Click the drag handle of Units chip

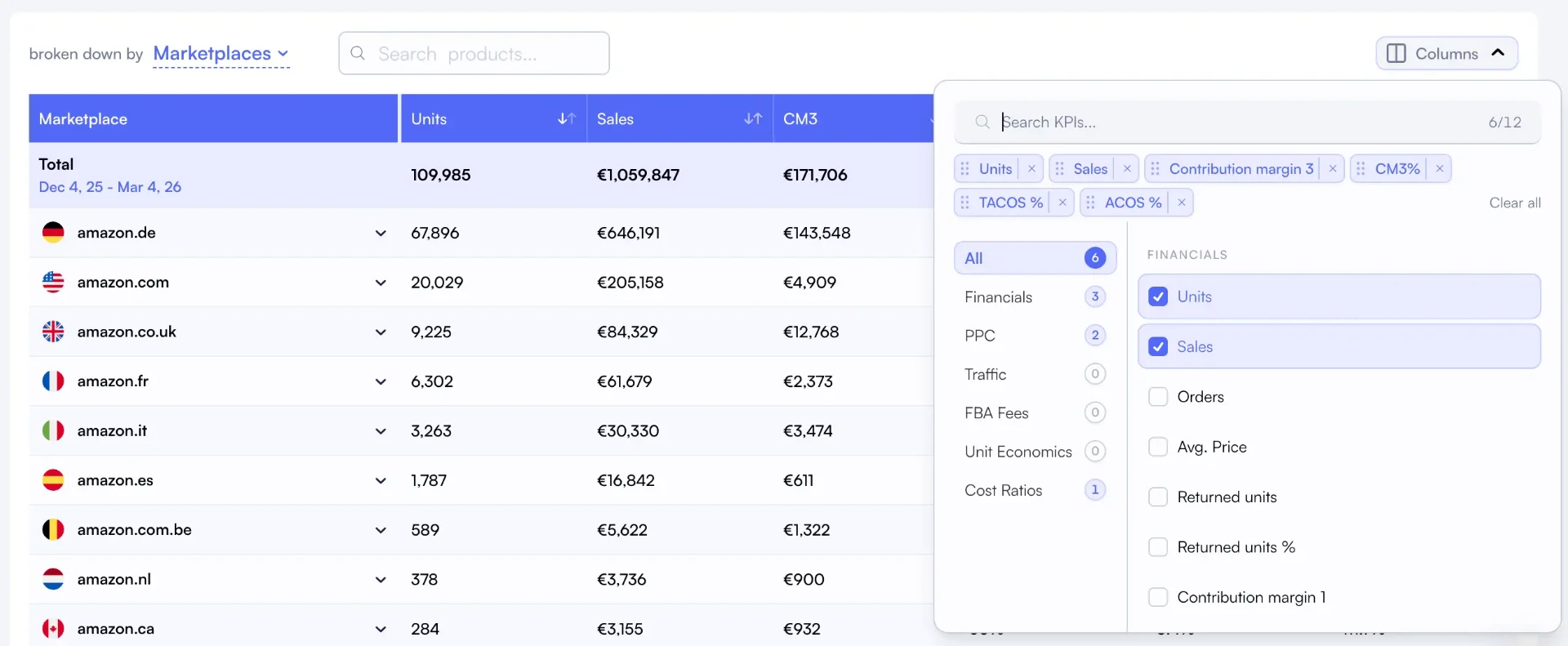965,169
